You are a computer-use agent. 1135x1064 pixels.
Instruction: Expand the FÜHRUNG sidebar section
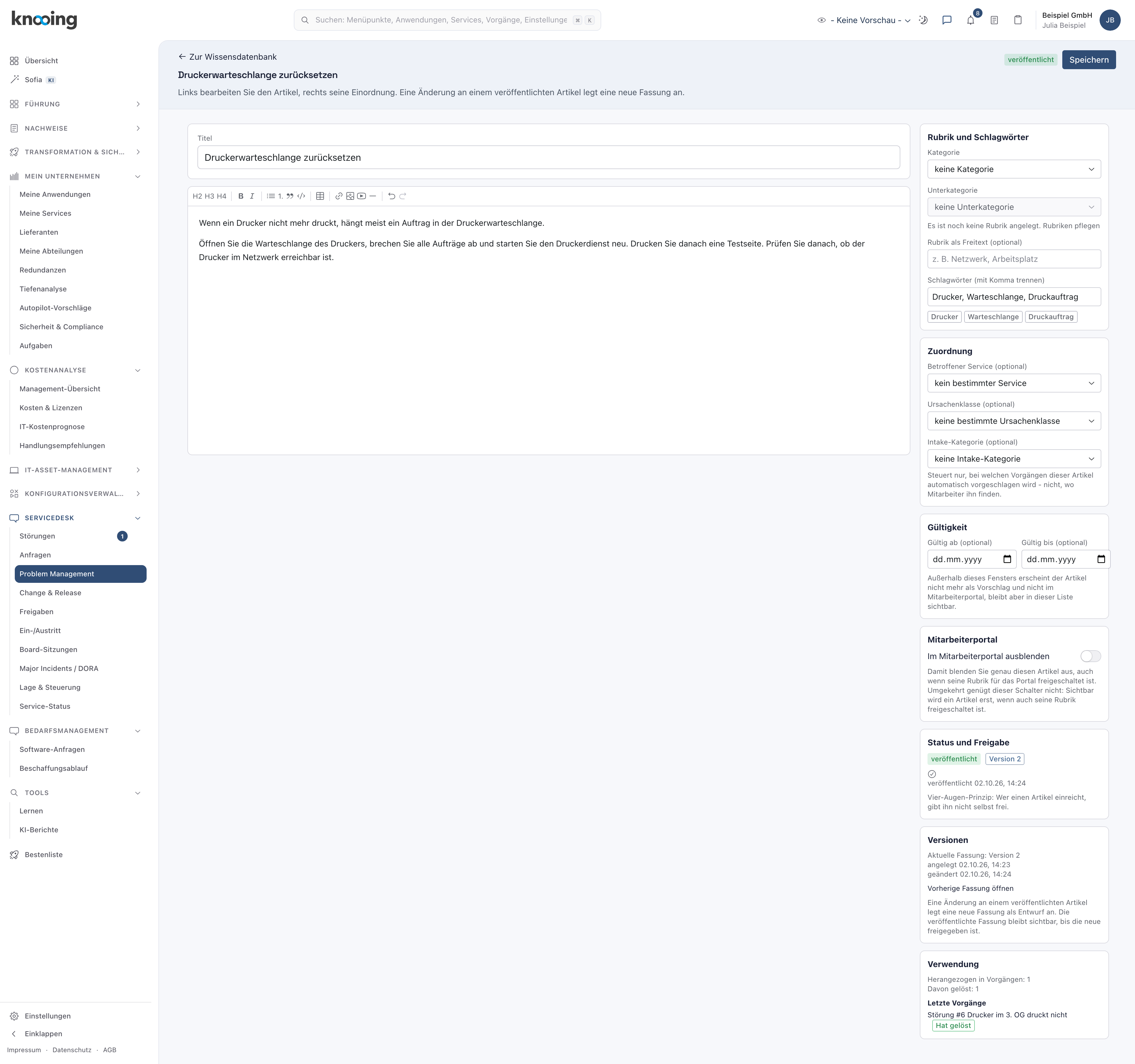(x=75, y=104)
